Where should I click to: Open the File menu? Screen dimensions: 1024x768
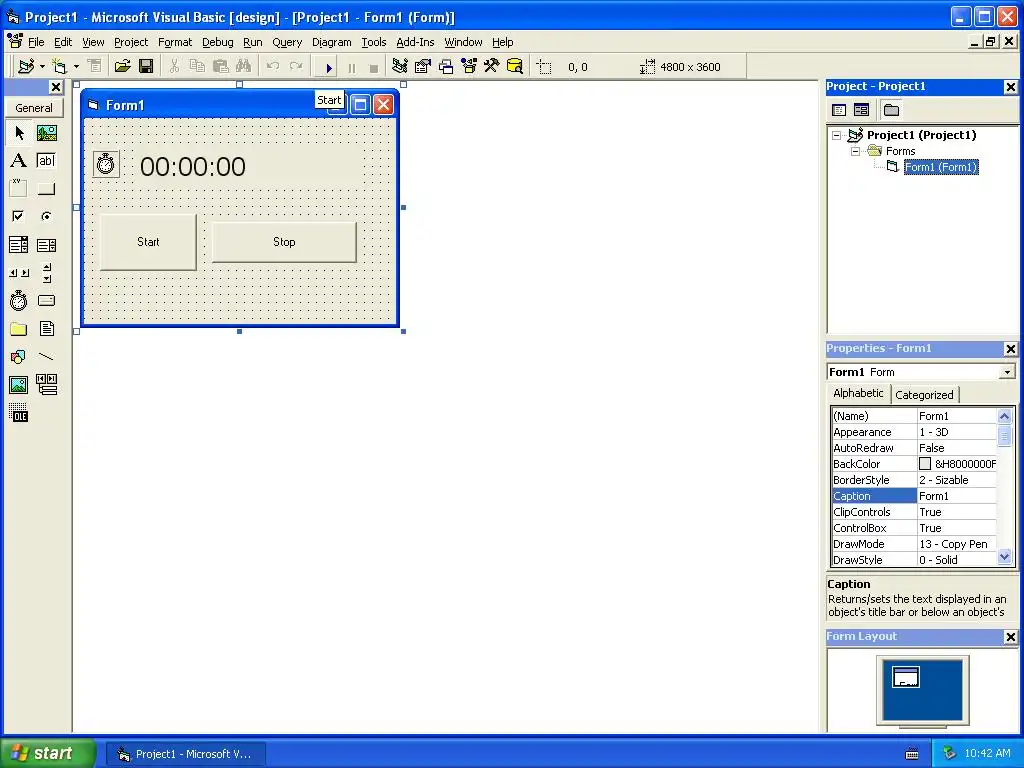pos(36,42)
